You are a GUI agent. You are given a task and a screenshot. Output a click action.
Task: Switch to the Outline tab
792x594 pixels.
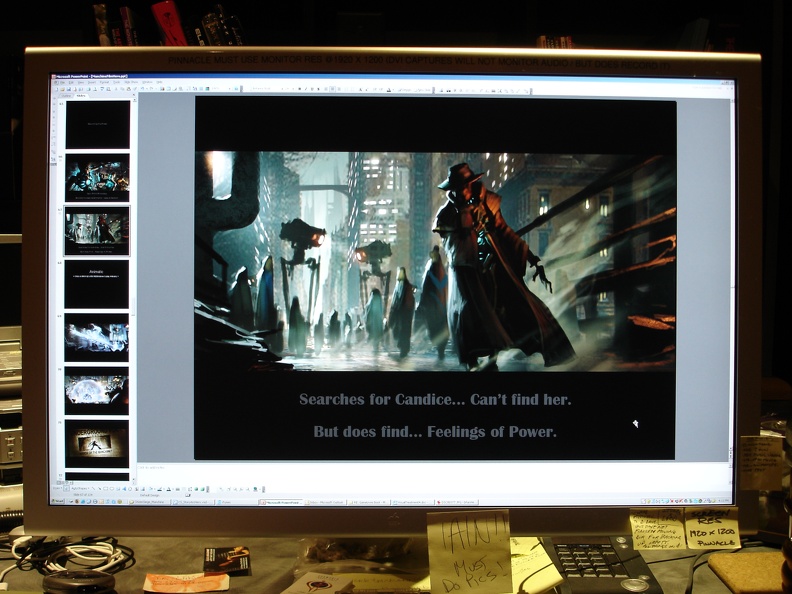click(x=66, y=96)
